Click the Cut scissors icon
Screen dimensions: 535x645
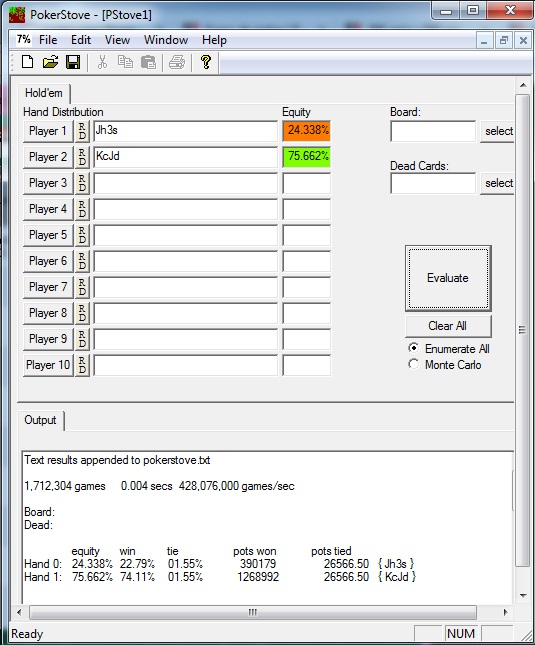tap(102, 62)
